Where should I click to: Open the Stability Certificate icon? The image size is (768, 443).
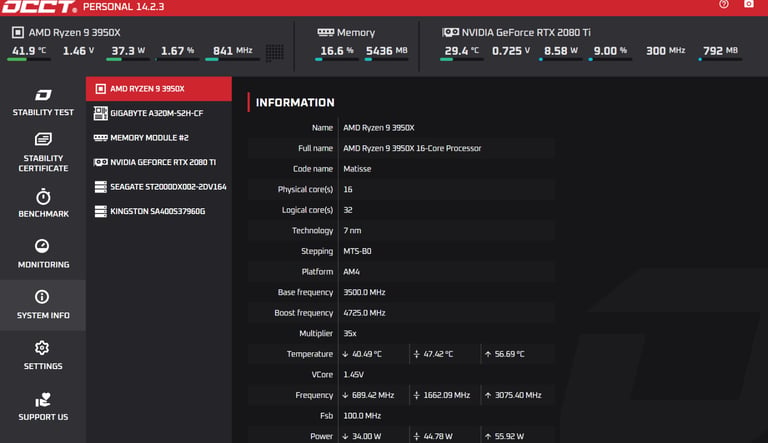point(43,139)
